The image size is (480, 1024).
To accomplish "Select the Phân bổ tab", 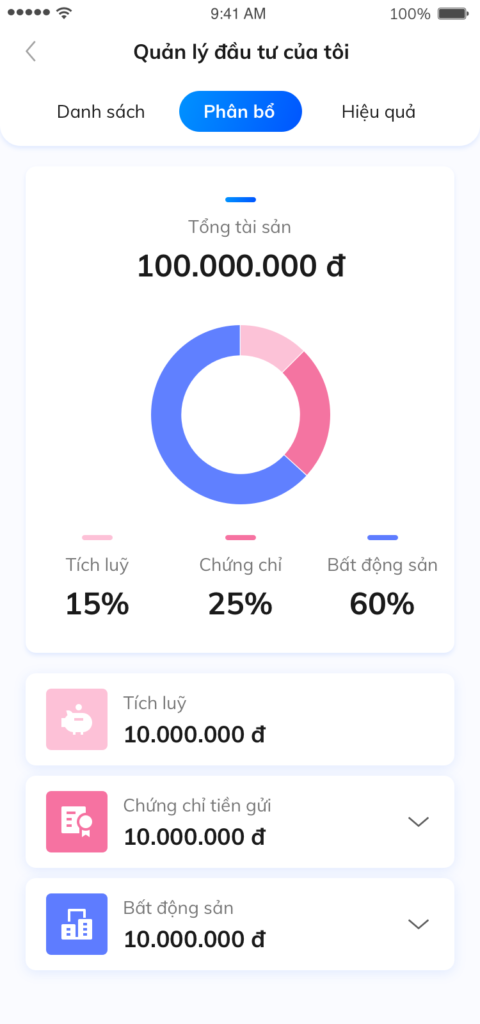I will (240, 112).
